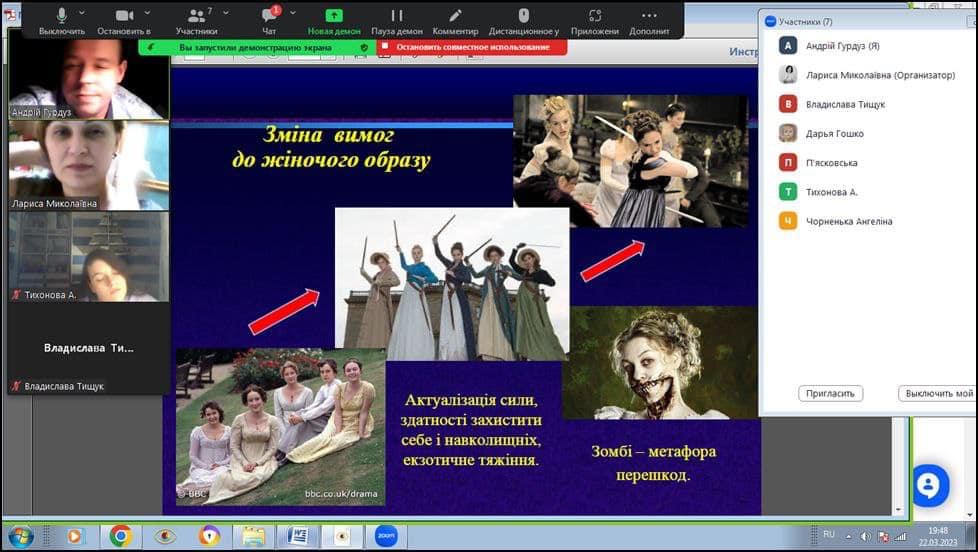Click blue chat bubble floating button

tap(929, 485)
